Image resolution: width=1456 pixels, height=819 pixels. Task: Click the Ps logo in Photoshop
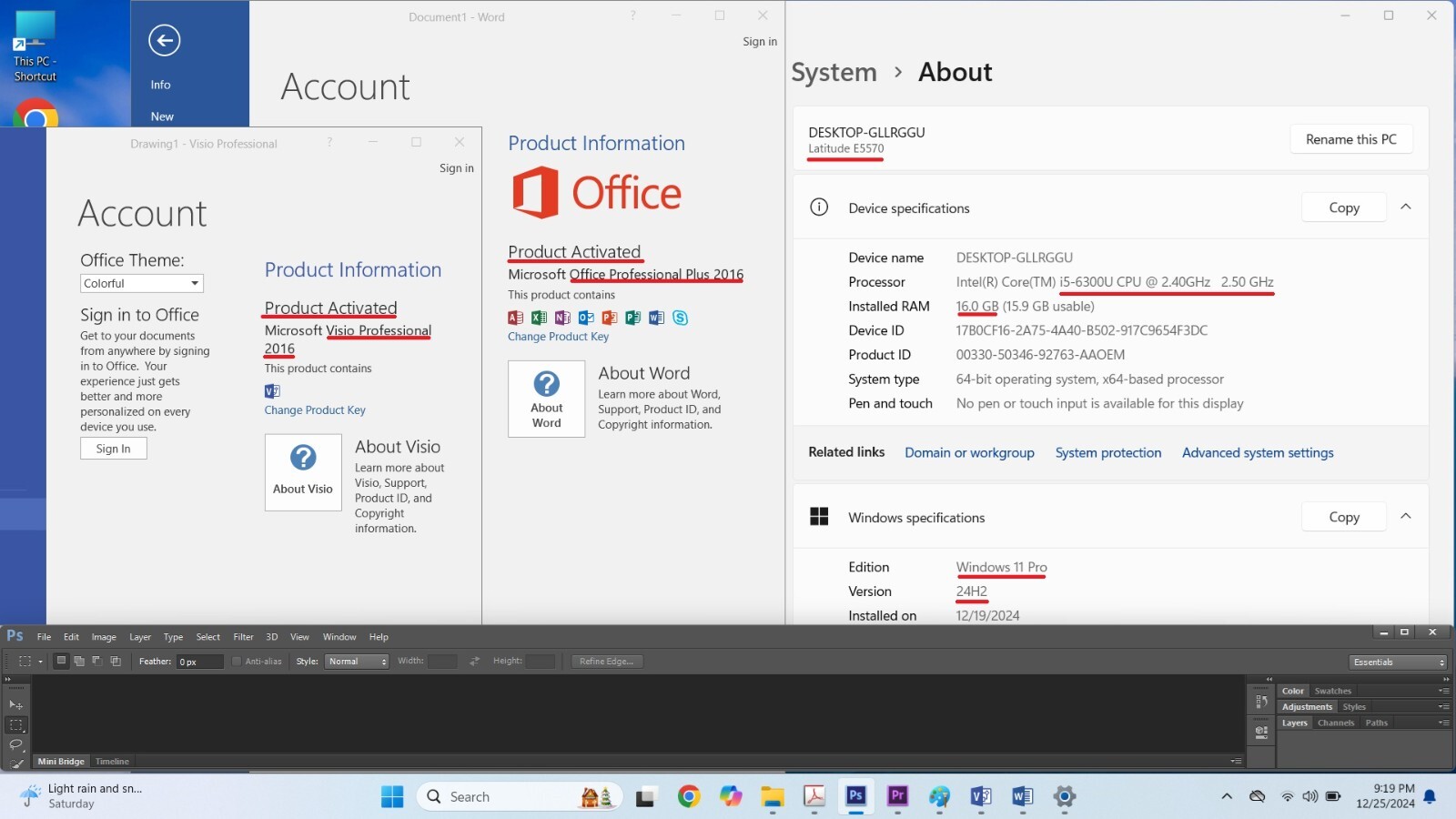click(15, 636)
